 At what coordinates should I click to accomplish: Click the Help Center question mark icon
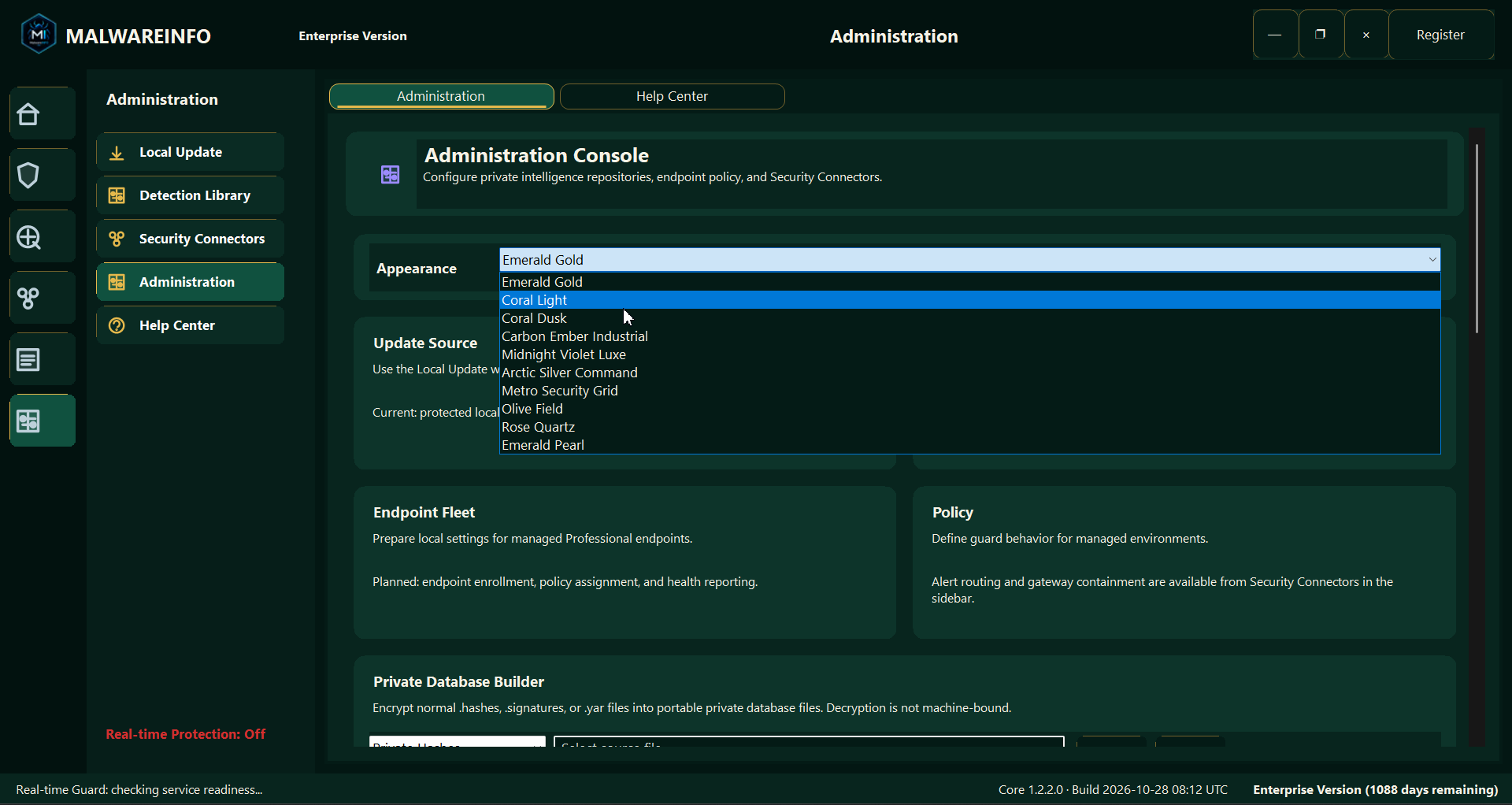[117, 326]
